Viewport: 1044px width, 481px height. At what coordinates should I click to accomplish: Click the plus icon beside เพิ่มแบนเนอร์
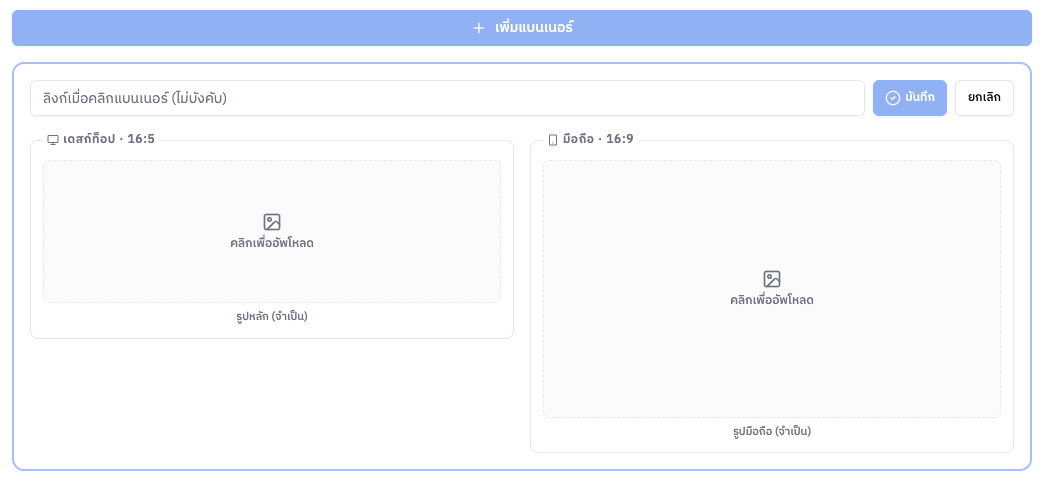pos(478,28)
